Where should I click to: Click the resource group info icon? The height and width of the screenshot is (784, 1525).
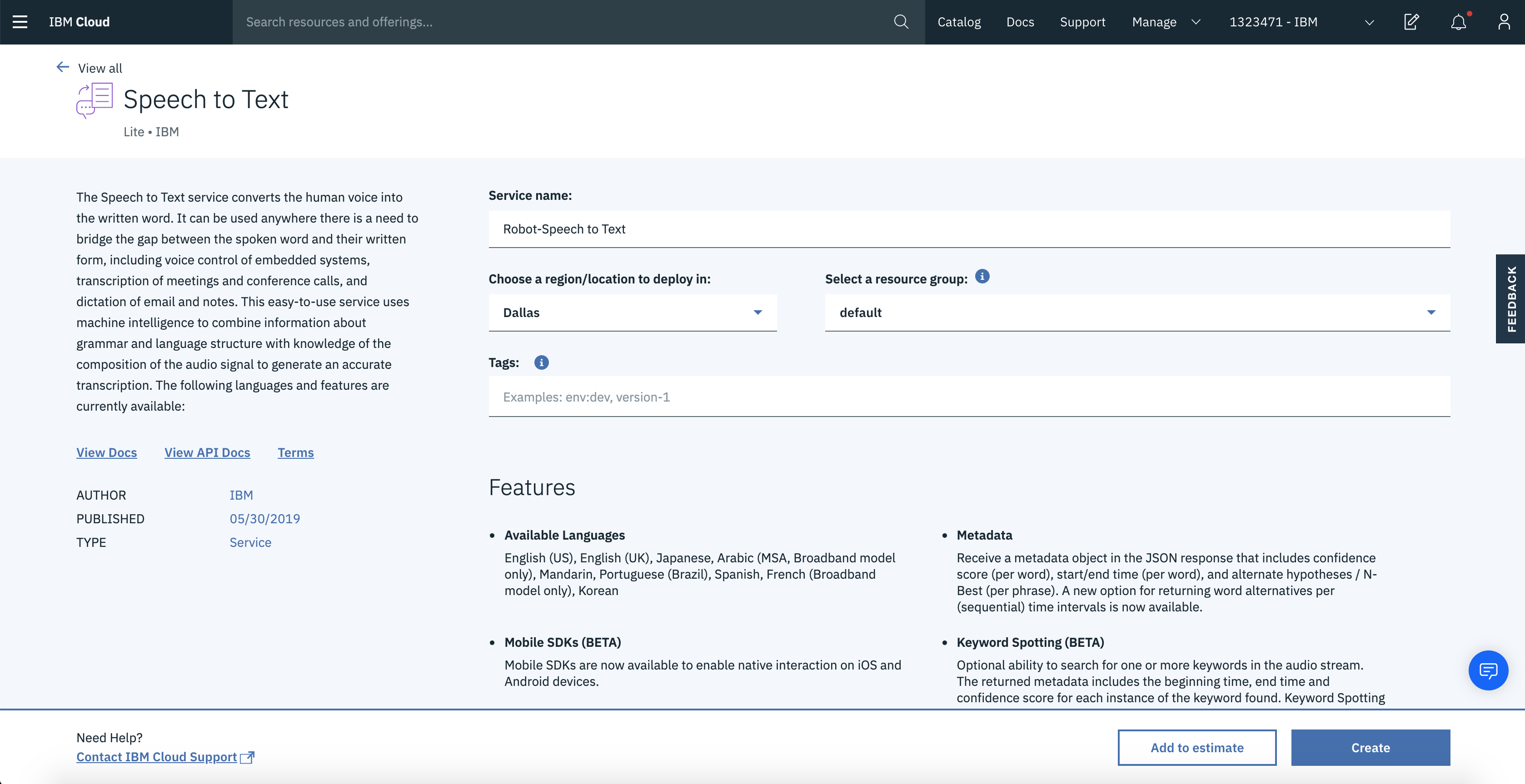click(x=982, y=277)
